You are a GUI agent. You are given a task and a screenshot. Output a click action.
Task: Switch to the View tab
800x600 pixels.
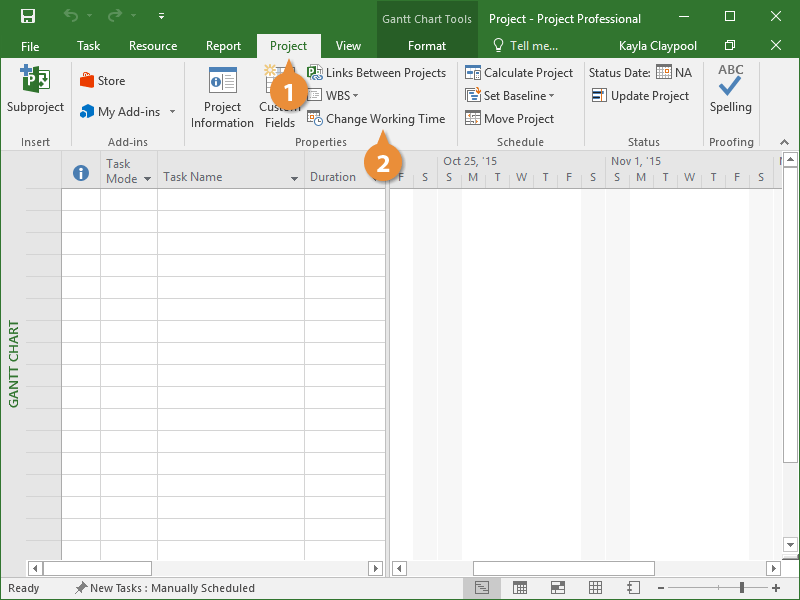point(348,46)
